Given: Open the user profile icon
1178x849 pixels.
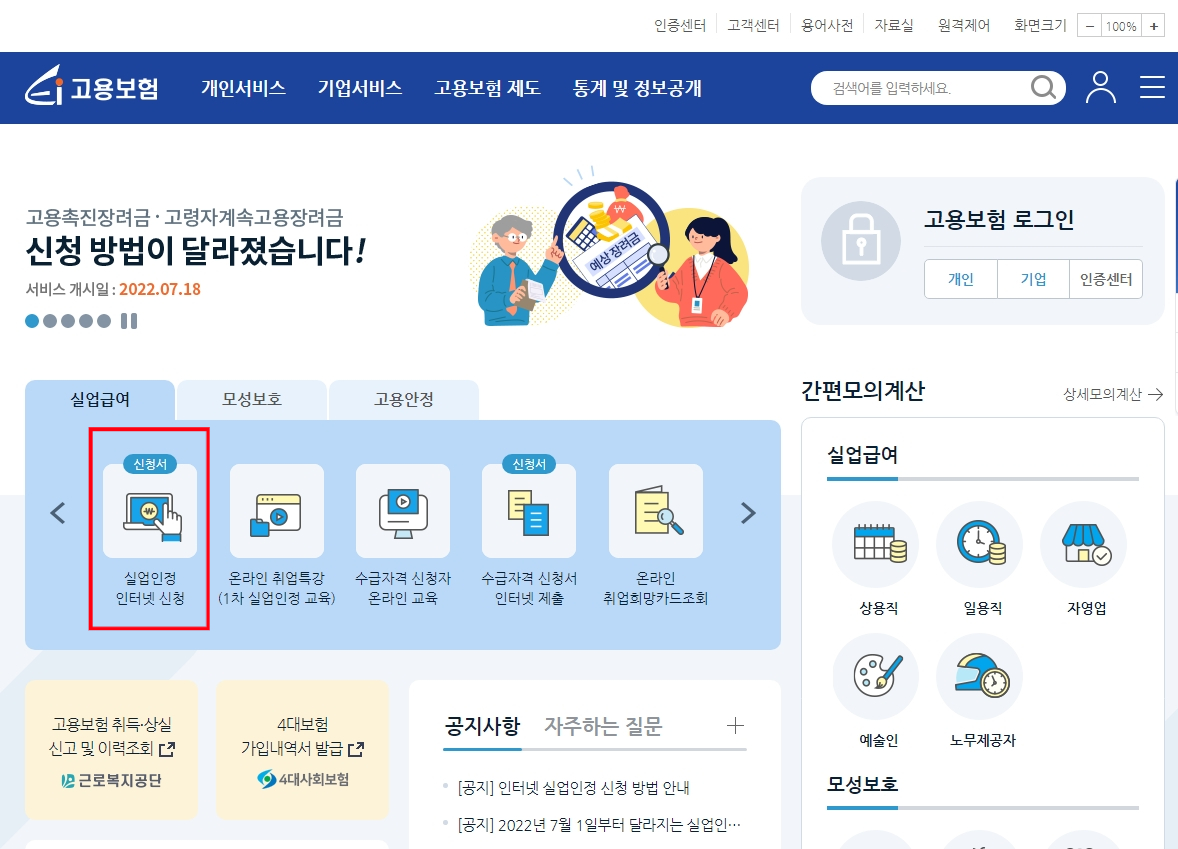Looking at the screenshot, I should click(x=1101, y=87).
